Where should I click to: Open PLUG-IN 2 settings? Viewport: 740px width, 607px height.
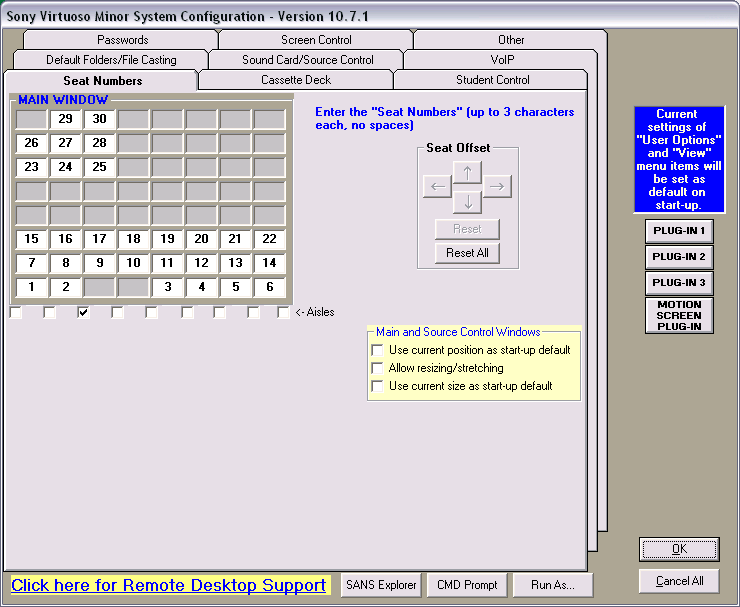[679, 257]
